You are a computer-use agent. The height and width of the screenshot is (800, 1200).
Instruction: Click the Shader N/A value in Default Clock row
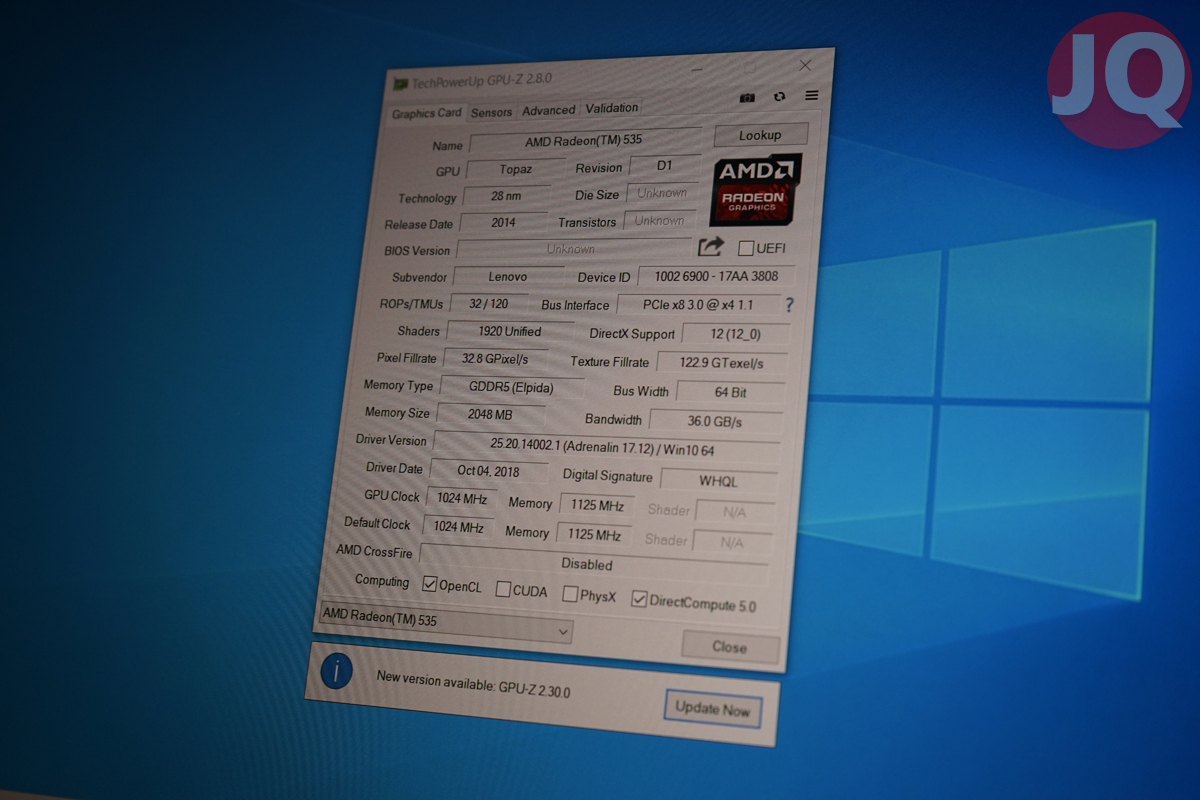coord(732,542)
